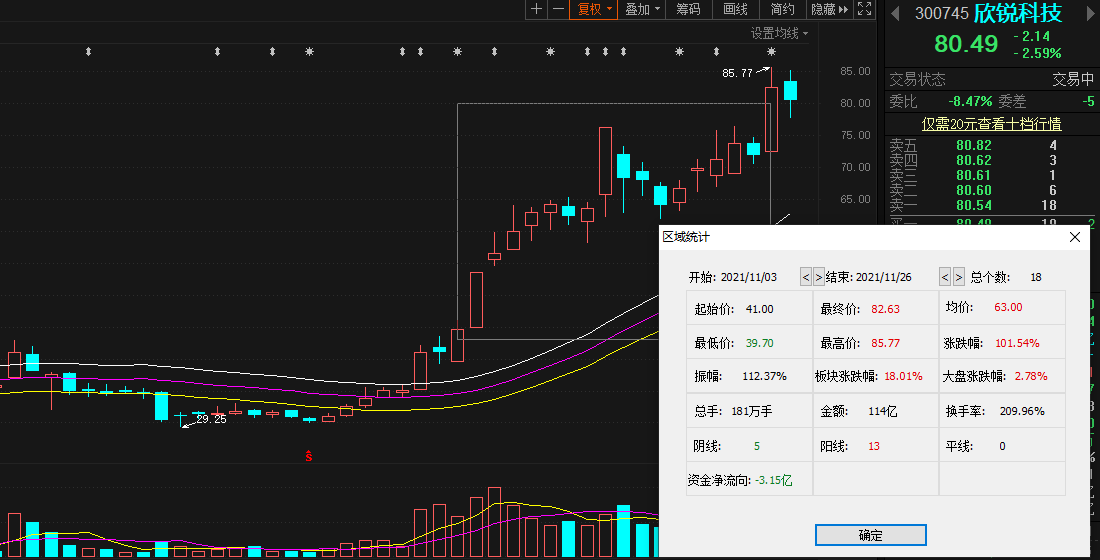The width and height of the screenshot is (1100, 560).
Task: Click the minus zoom-out chart icon
Action: (x=558, y=9)
